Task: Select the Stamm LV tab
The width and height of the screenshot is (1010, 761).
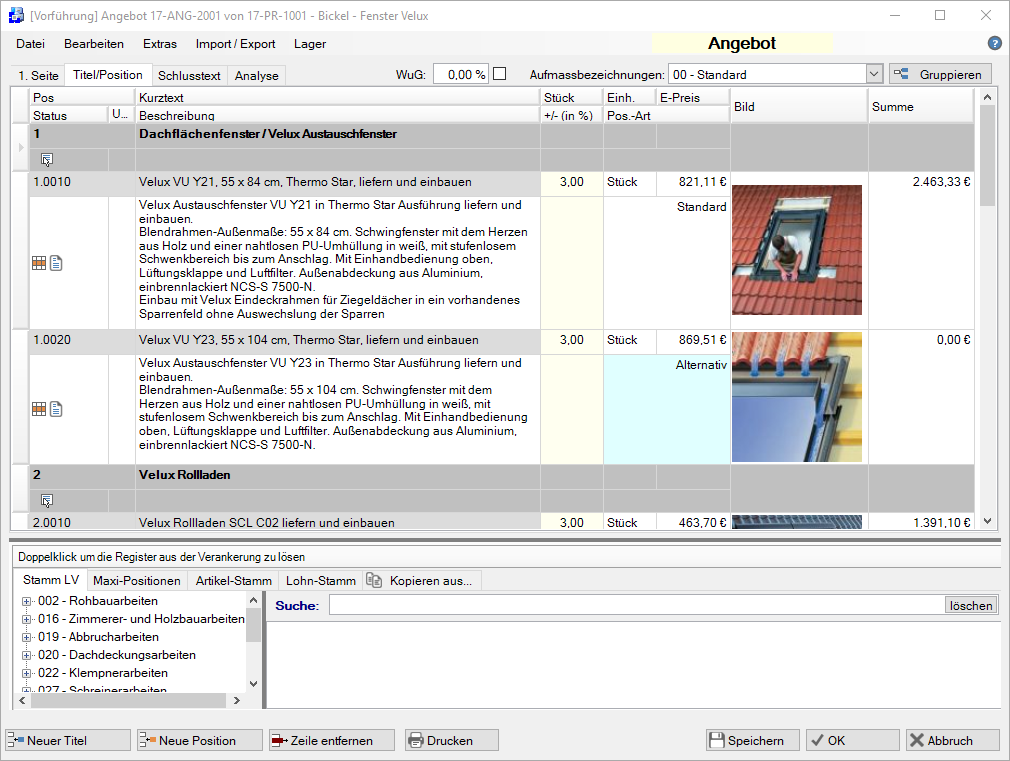Action: tap(51, 580)
